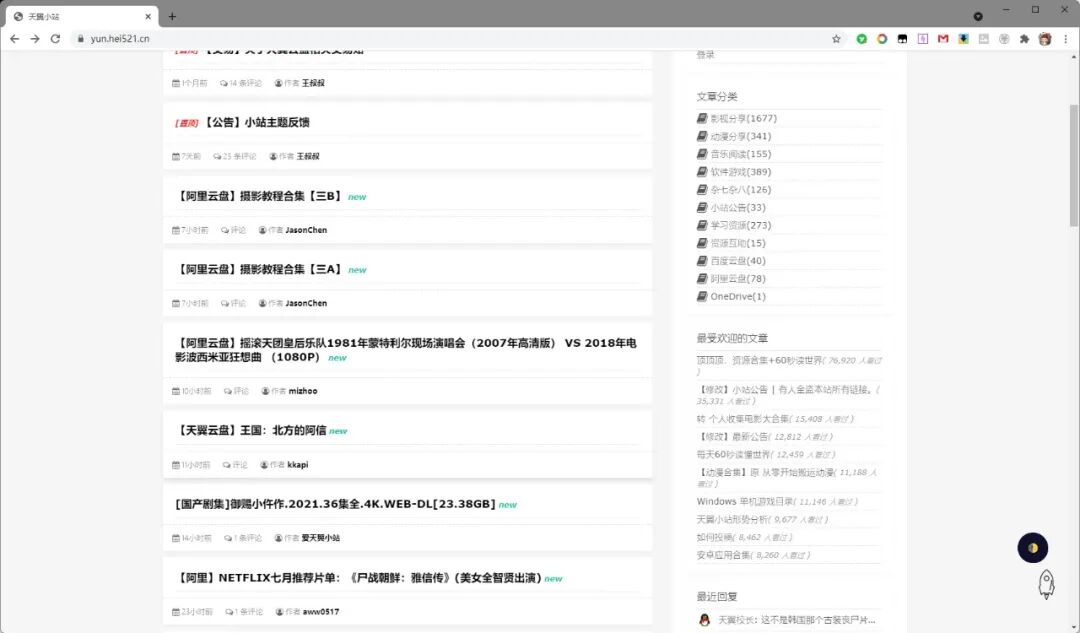Click the comment bubble icon under 摄影教程合集【三B】

click(227, 229)
